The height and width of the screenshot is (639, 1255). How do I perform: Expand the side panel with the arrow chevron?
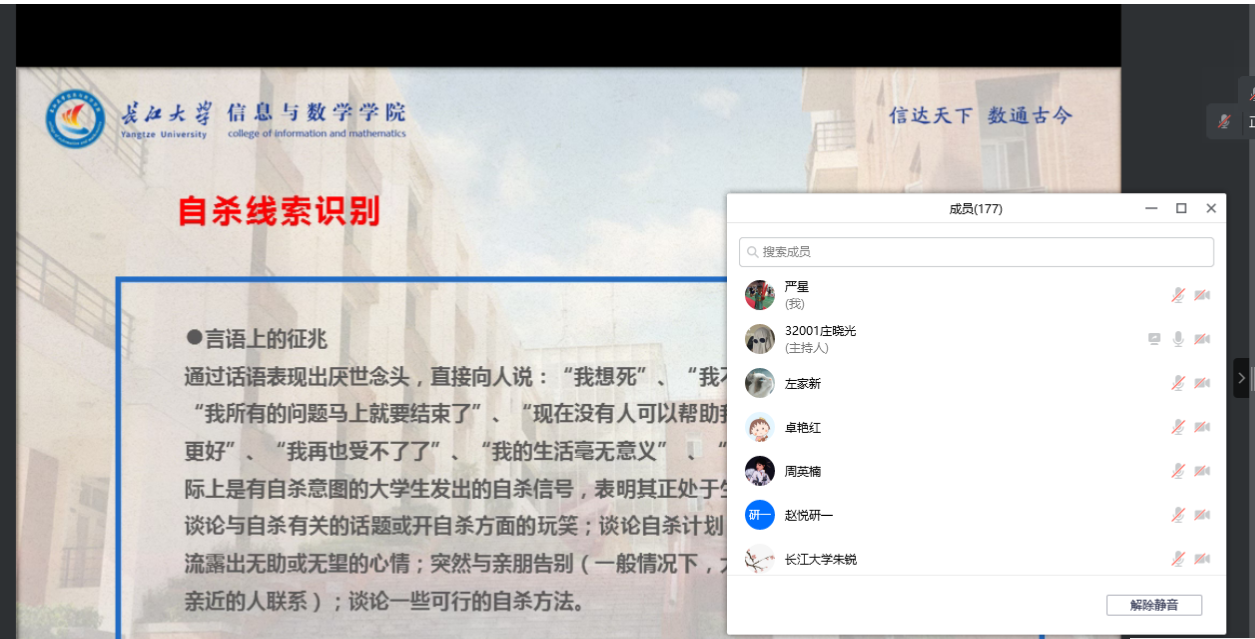pyautogui.click(x=1242, y=378)
